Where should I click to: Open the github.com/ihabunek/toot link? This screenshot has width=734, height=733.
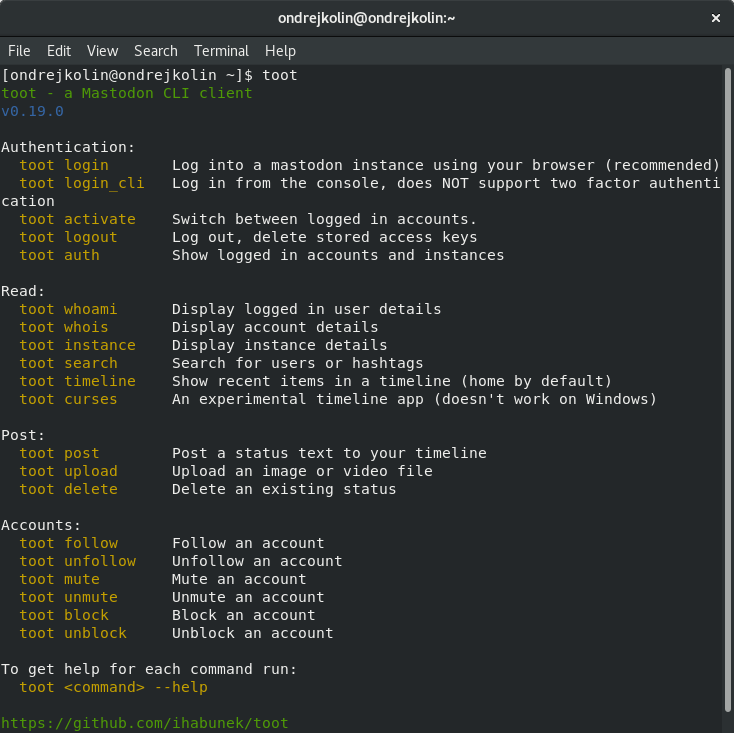(145, 723)
